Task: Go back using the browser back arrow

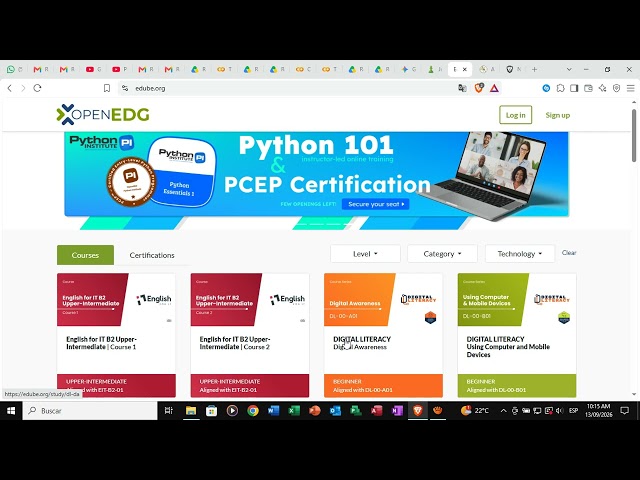Action: coord(10,88)
